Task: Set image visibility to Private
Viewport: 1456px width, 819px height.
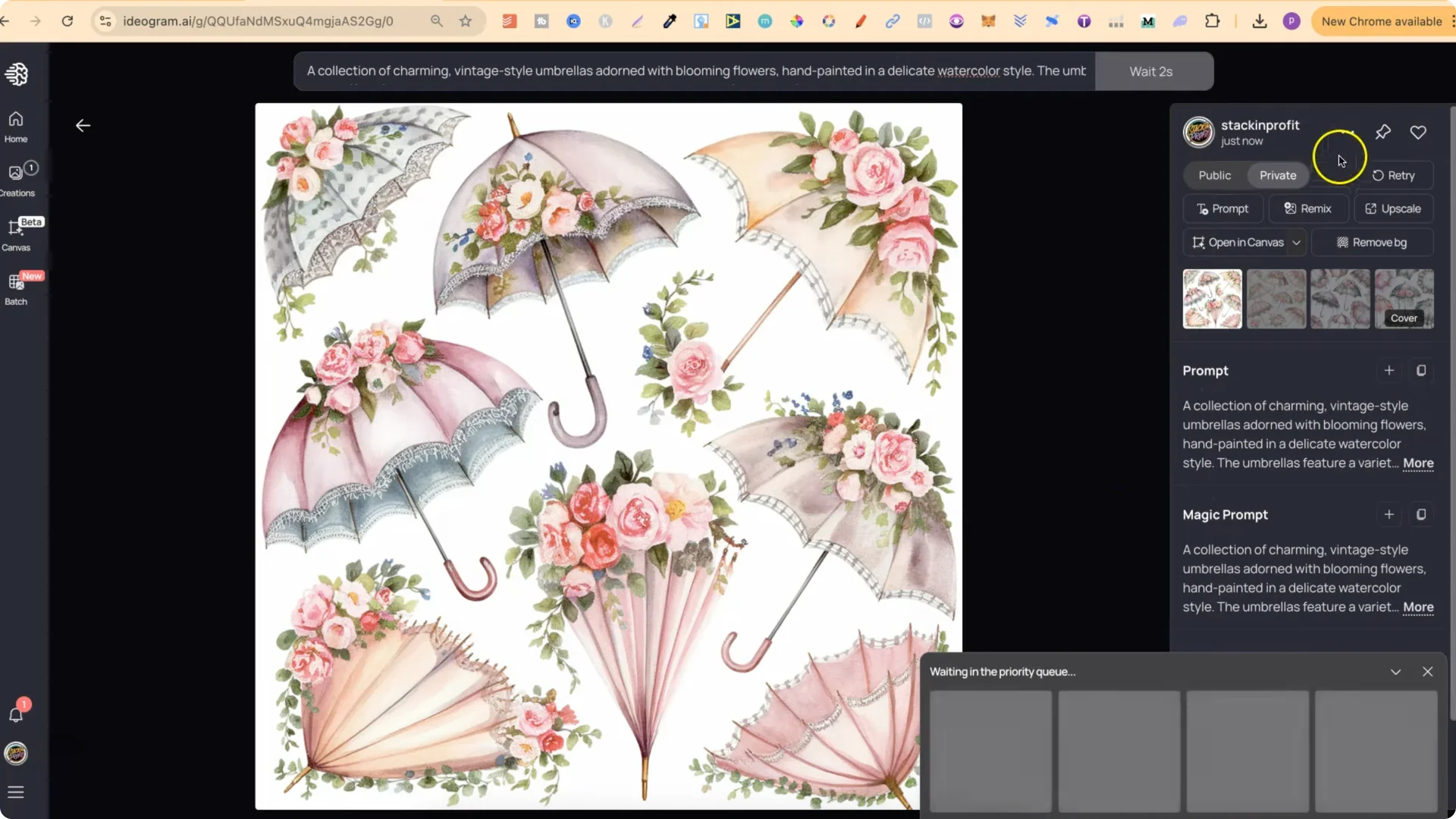Action: pyautogui.click(x=1278, y=175)
